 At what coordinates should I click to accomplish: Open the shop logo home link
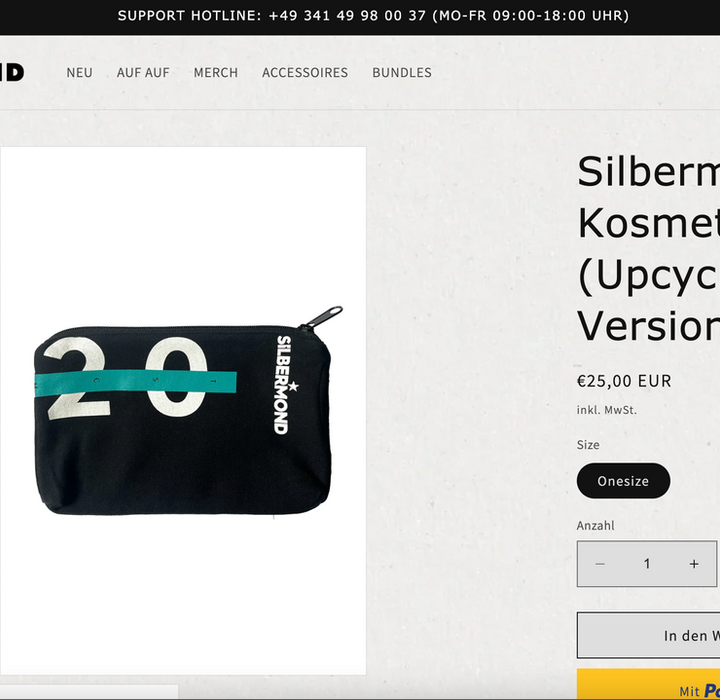coord(12,73)
